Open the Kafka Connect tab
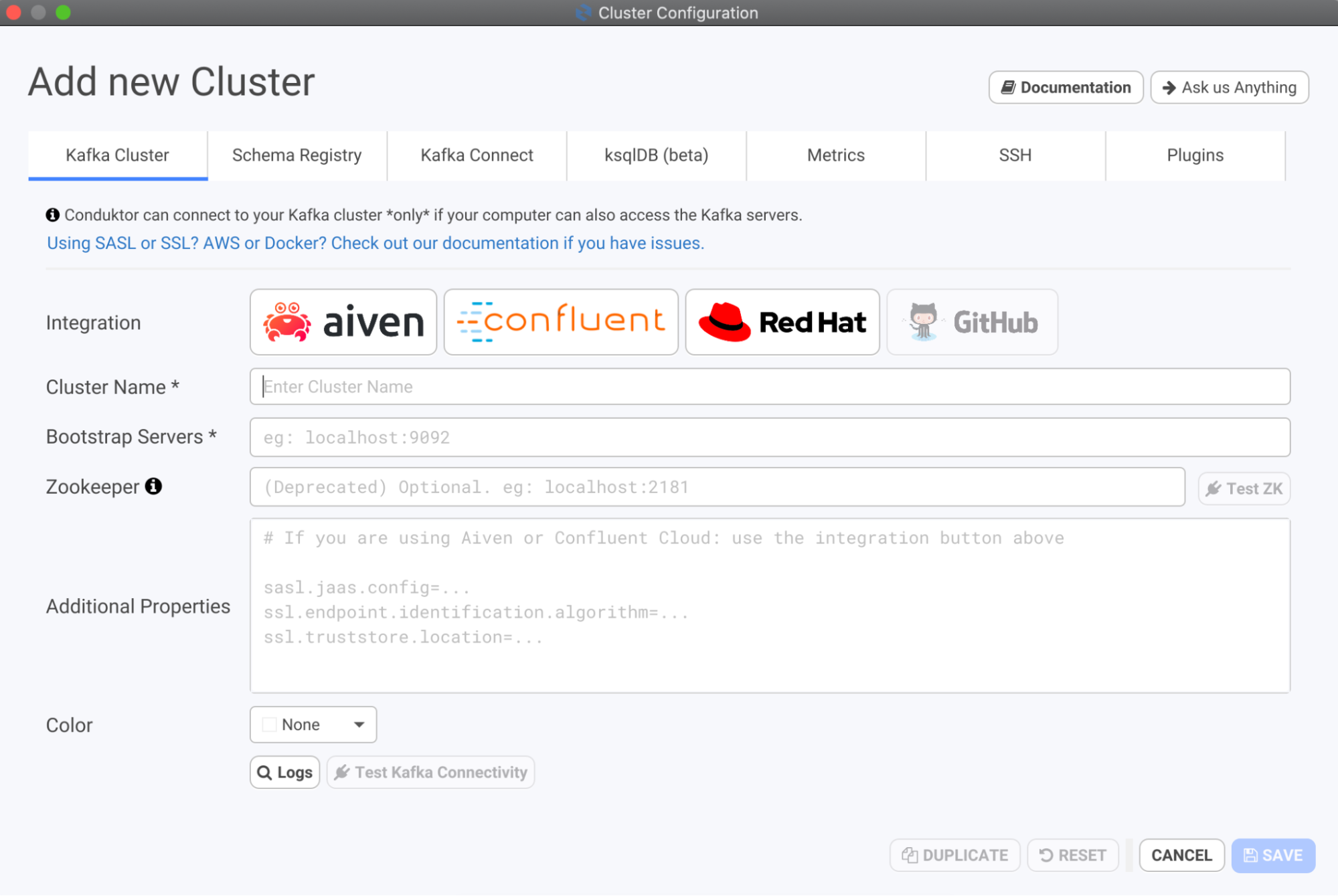This screenshot has height=896, width=1338. (477, 155)
